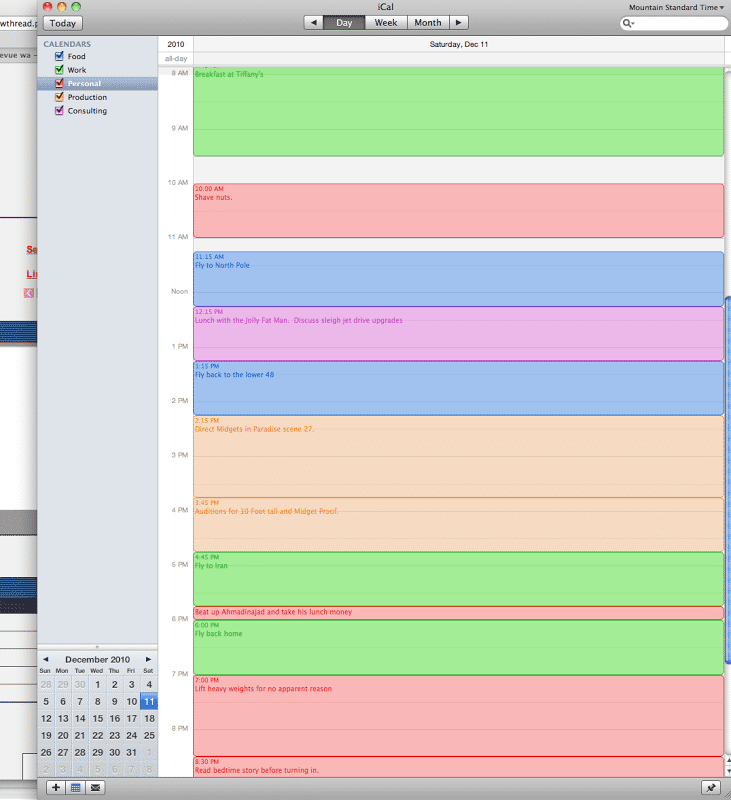Select the Breakfast at Tiffany's event

(458, 111)
